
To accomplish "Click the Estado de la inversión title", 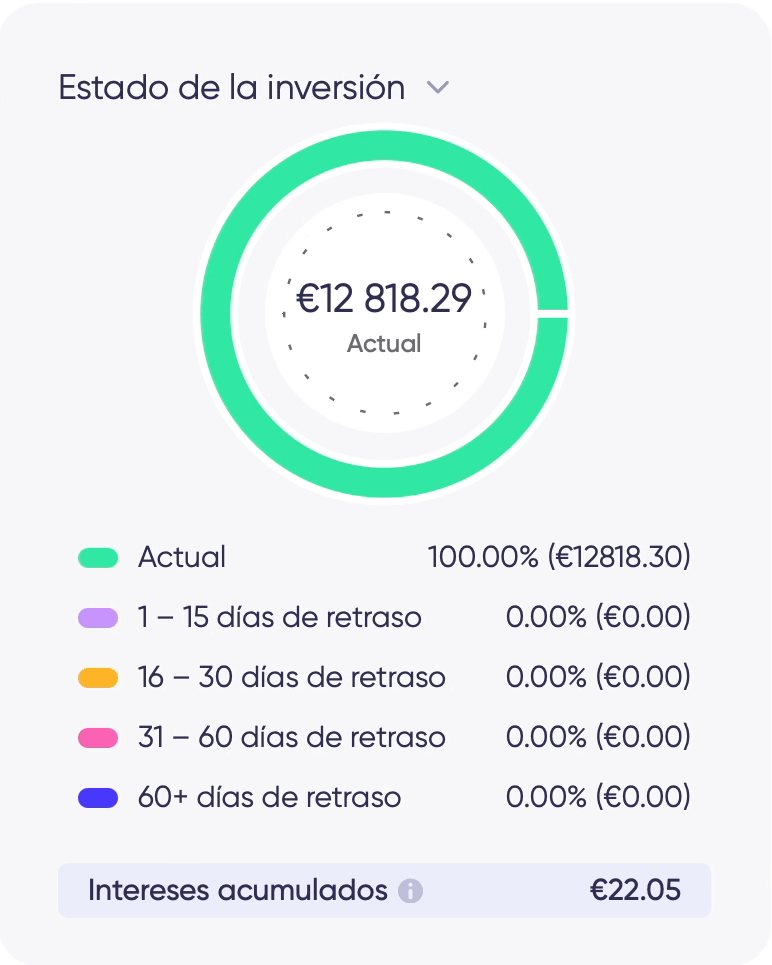I will click(232, 87).
